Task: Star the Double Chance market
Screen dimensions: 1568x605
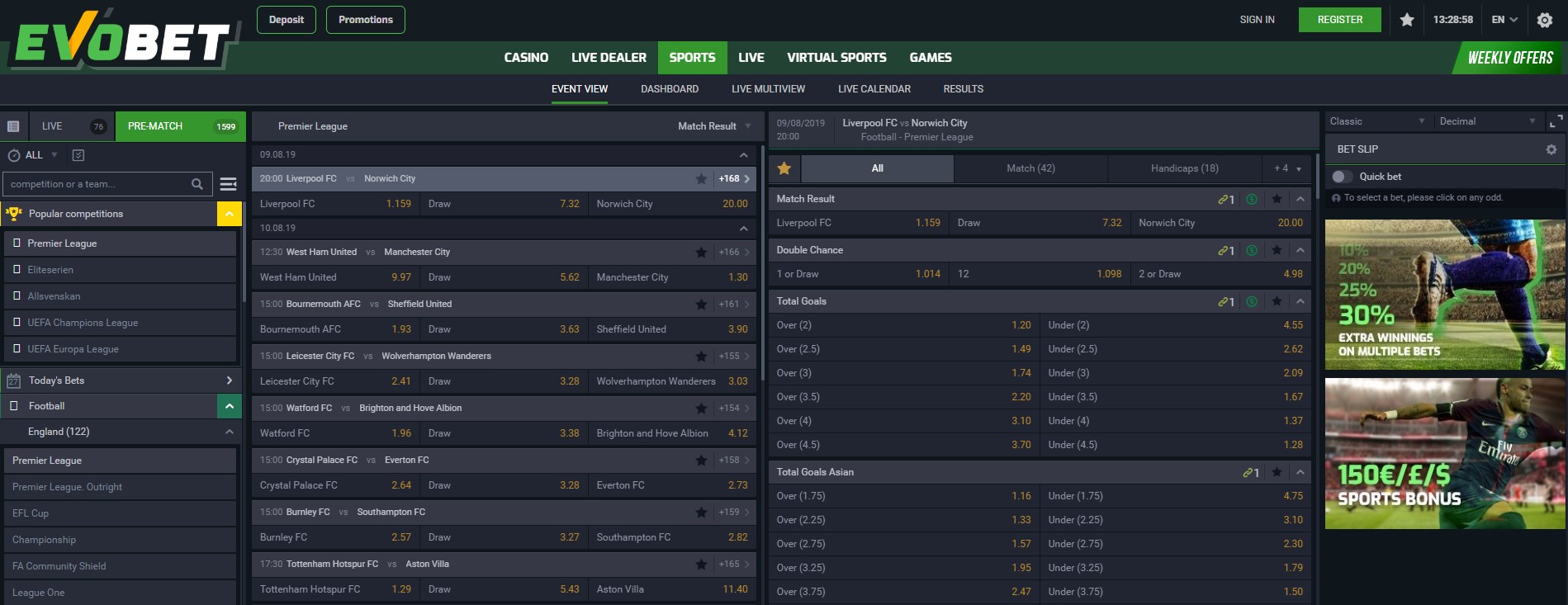Action: click(1277, 251)
